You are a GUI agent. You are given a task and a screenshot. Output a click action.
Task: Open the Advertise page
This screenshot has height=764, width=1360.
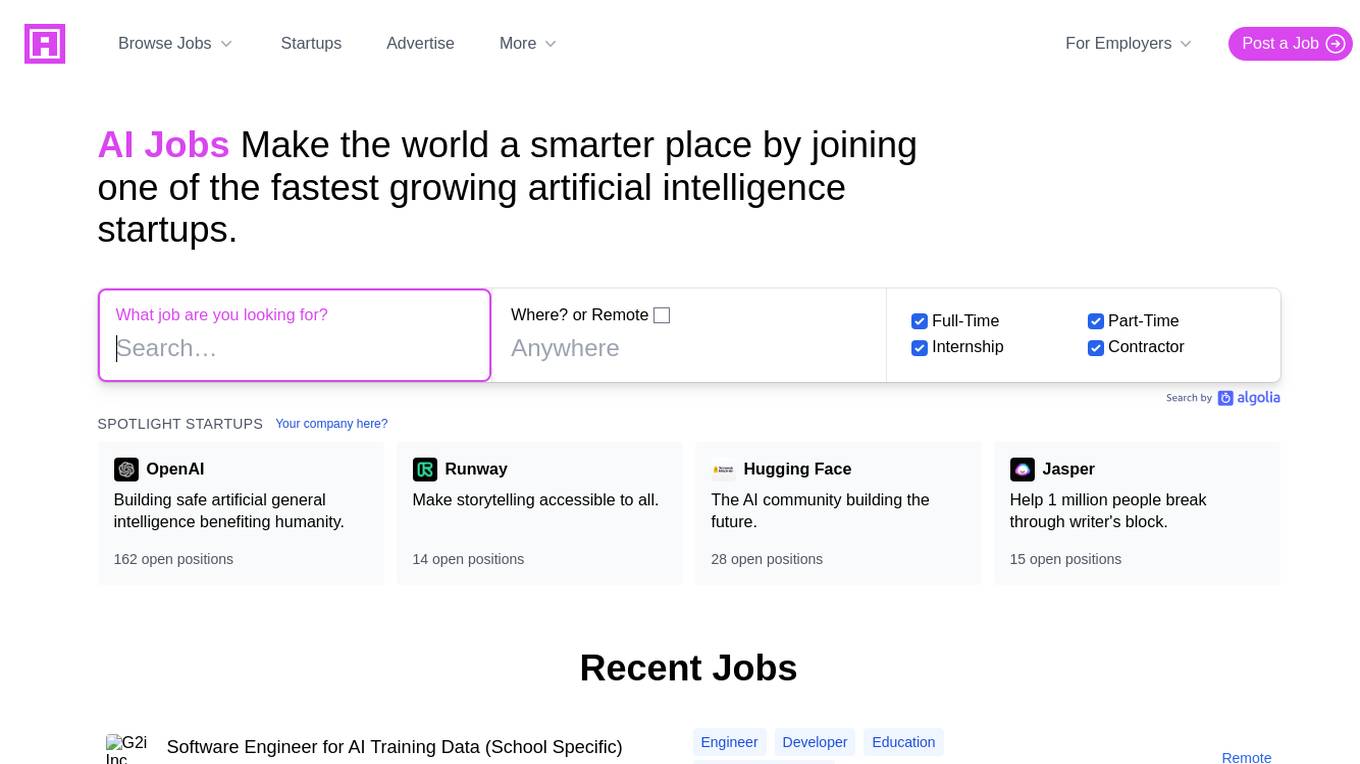tap(420, 44)
